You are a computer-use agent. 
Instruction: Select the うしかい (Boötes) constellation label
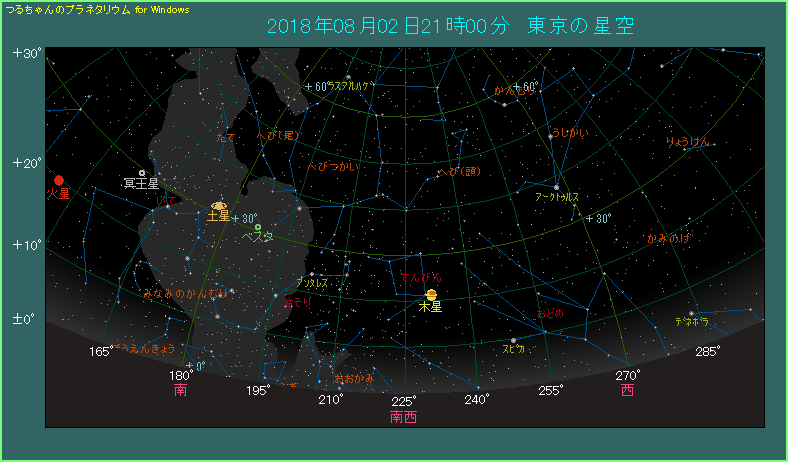pos(570,133)
